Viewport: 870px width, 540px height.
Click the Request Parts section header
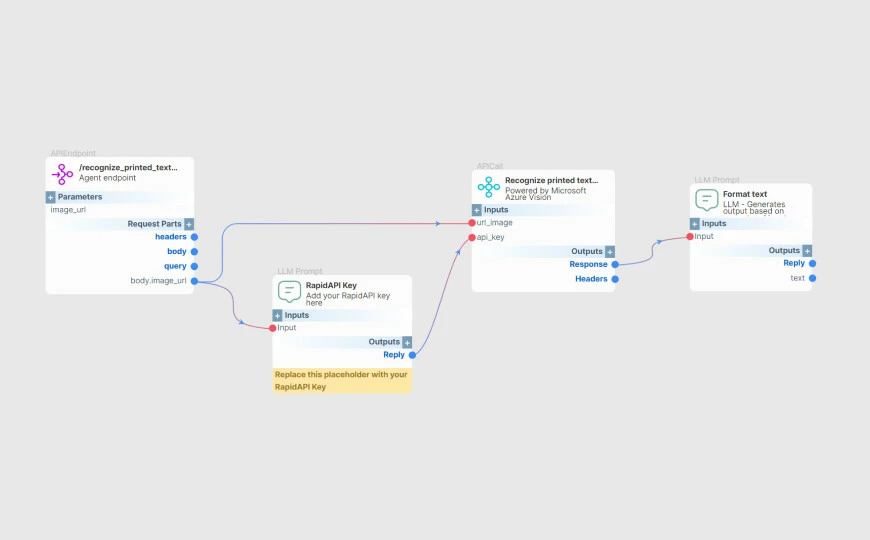tap(120, 224)
